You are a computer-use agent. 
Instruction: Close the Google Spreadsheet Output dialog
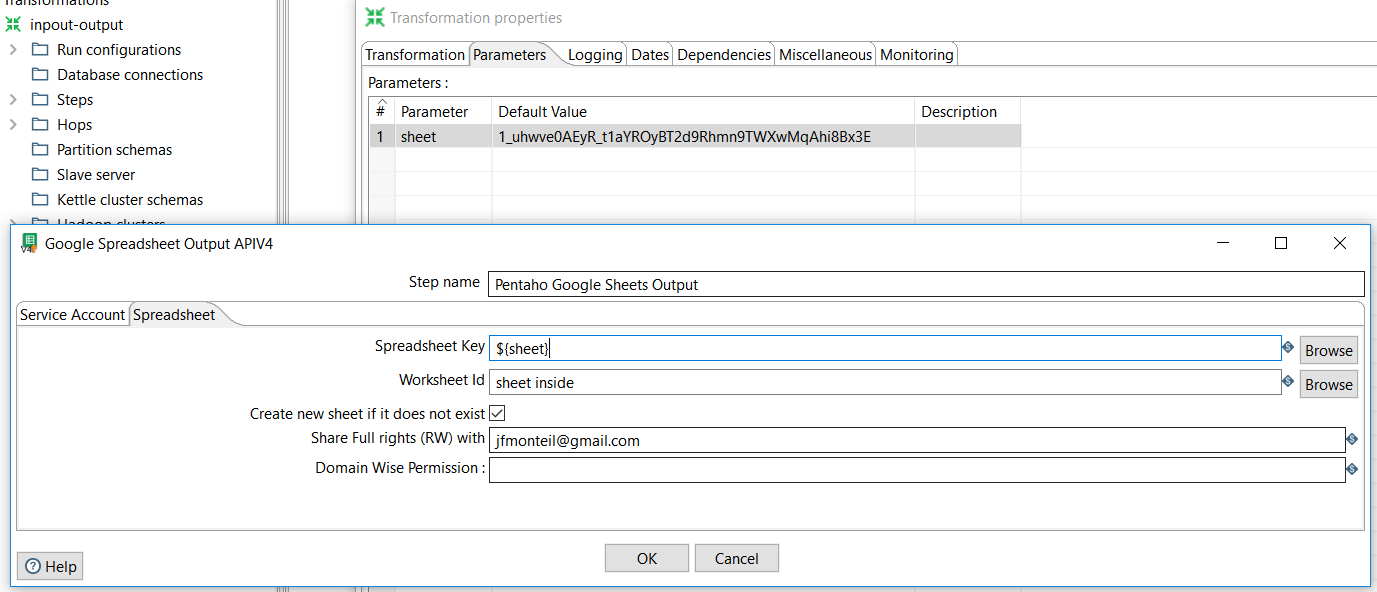pos(1340,243)
